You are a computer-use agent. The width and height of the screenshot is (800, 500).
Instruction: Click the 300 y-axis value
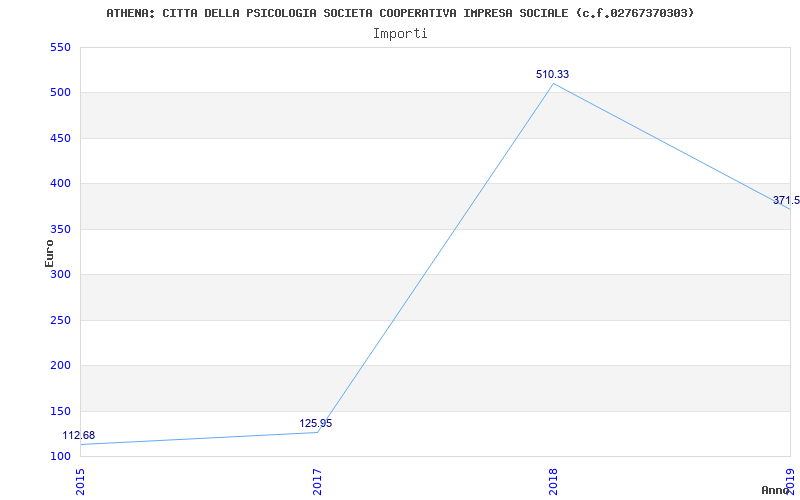[x=60, y=274]
